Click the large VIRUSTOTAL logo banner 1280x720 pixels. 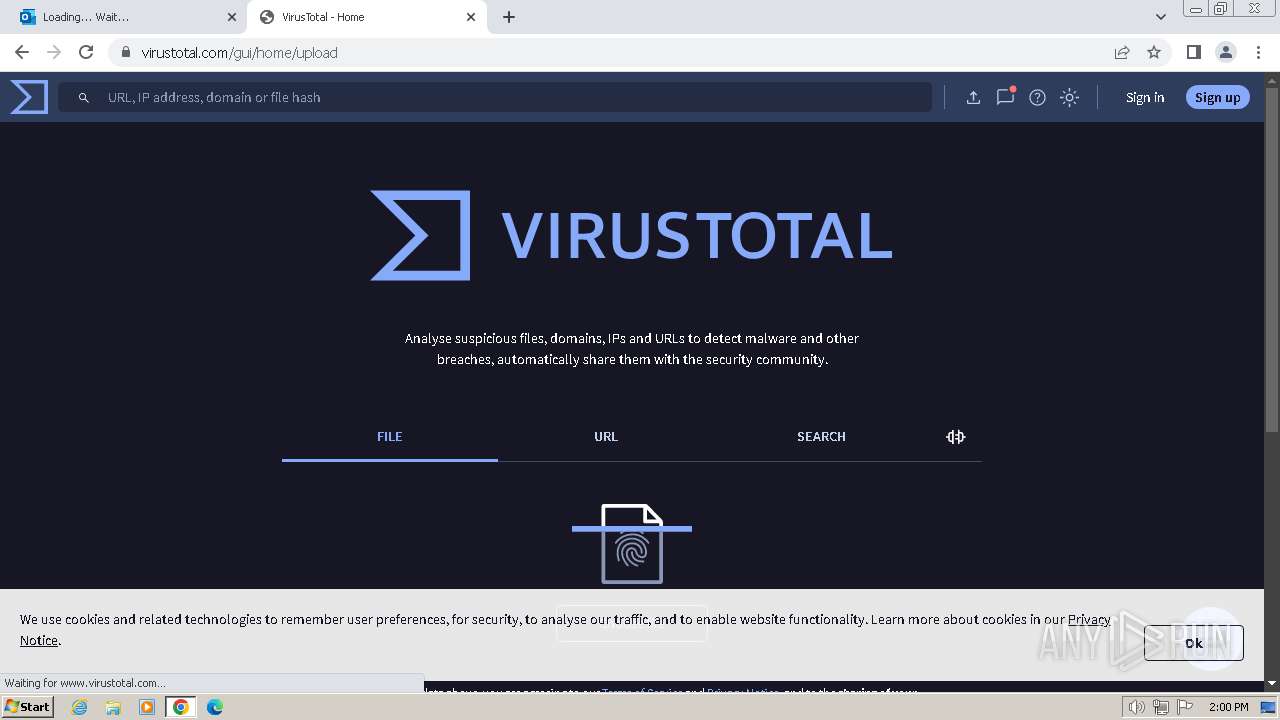point(632,235)
